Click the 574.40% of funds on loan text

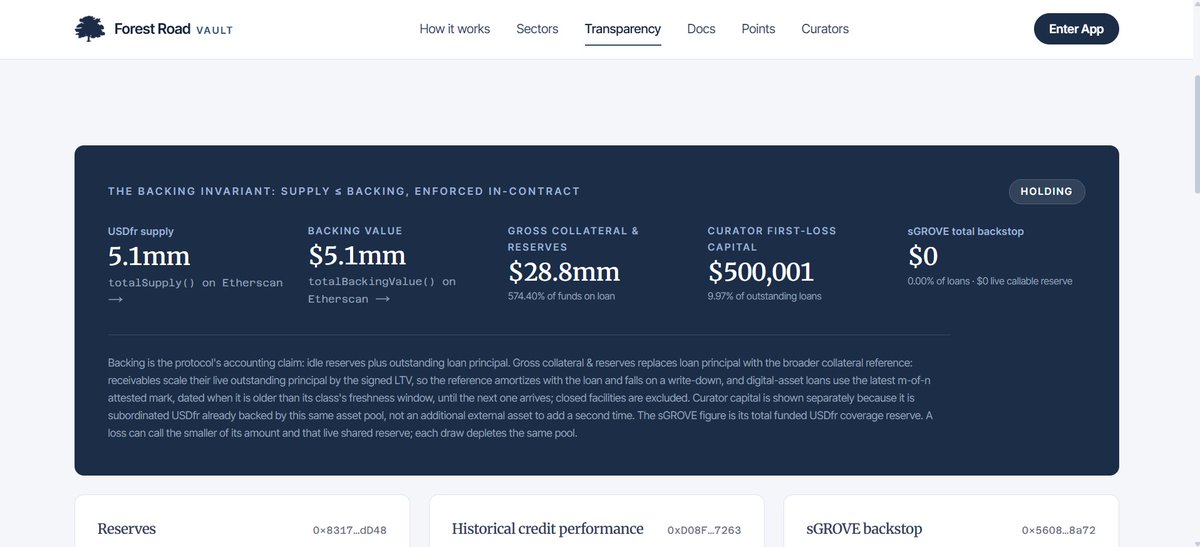tap(561, 296)
